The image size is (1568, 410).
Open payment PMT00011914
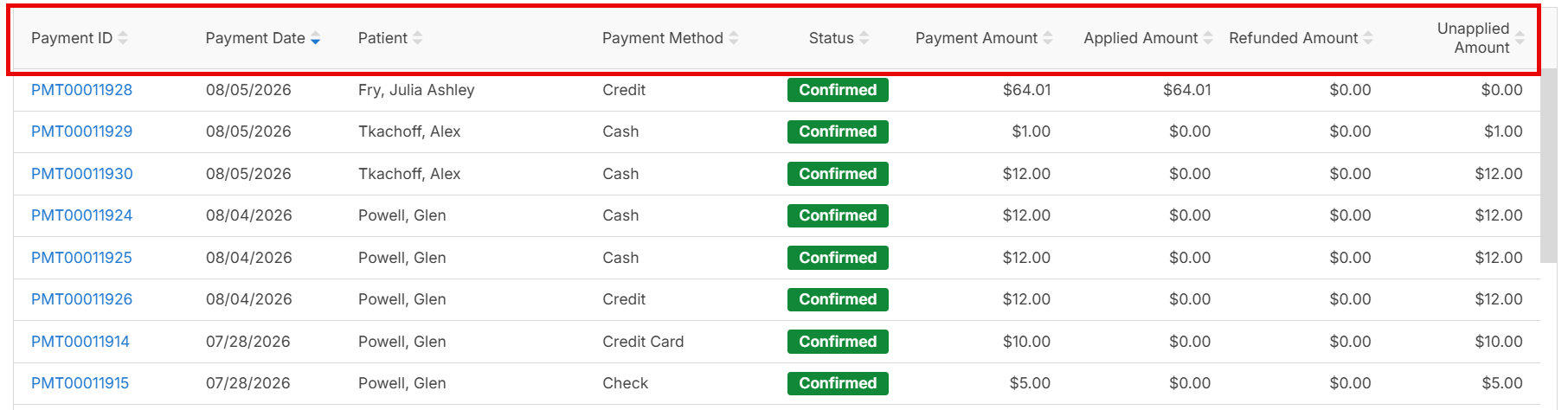coord(80,342)
